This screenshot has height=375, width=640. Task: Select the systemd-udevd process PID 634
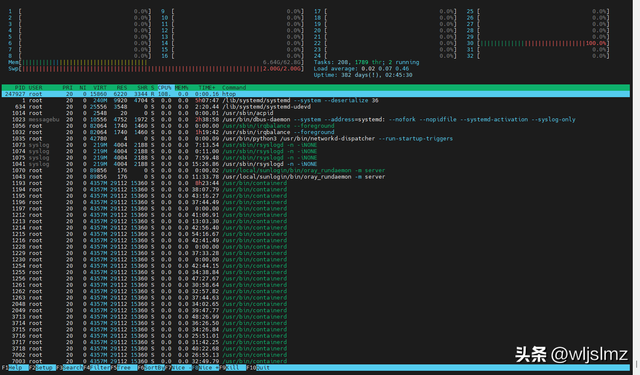point(316,107)
